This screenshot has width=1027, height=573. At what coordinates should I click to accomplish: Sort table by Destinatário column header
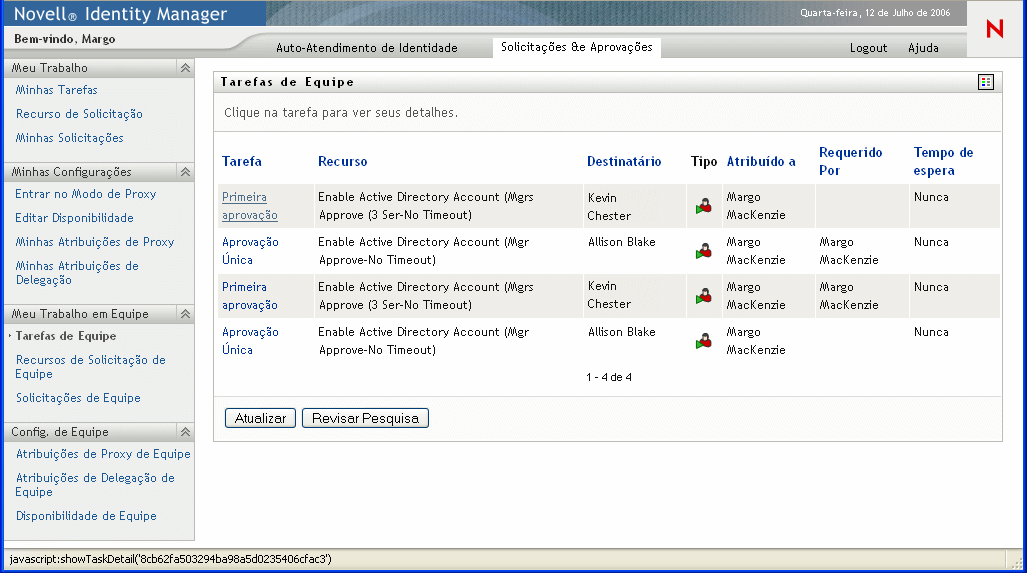point(624,162)
